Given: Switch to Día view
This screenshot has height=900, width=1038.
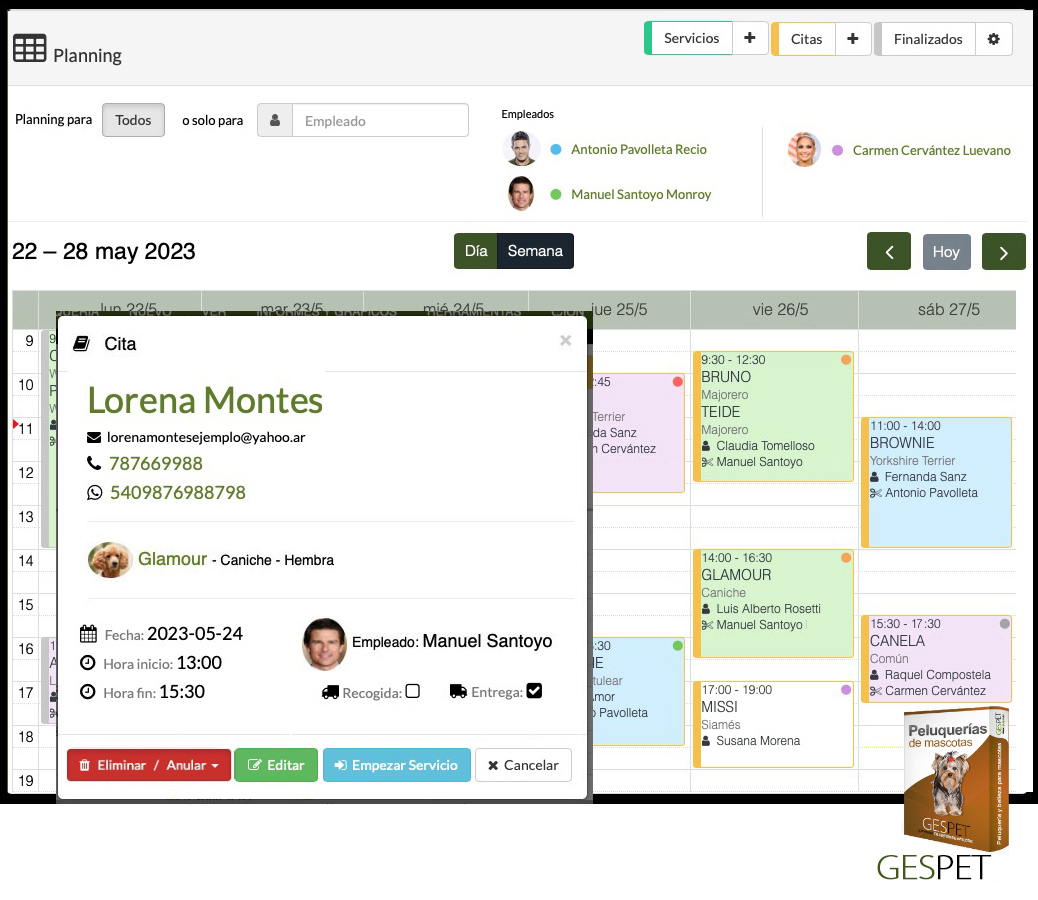Looking at the screenshot, I should 476,251.
